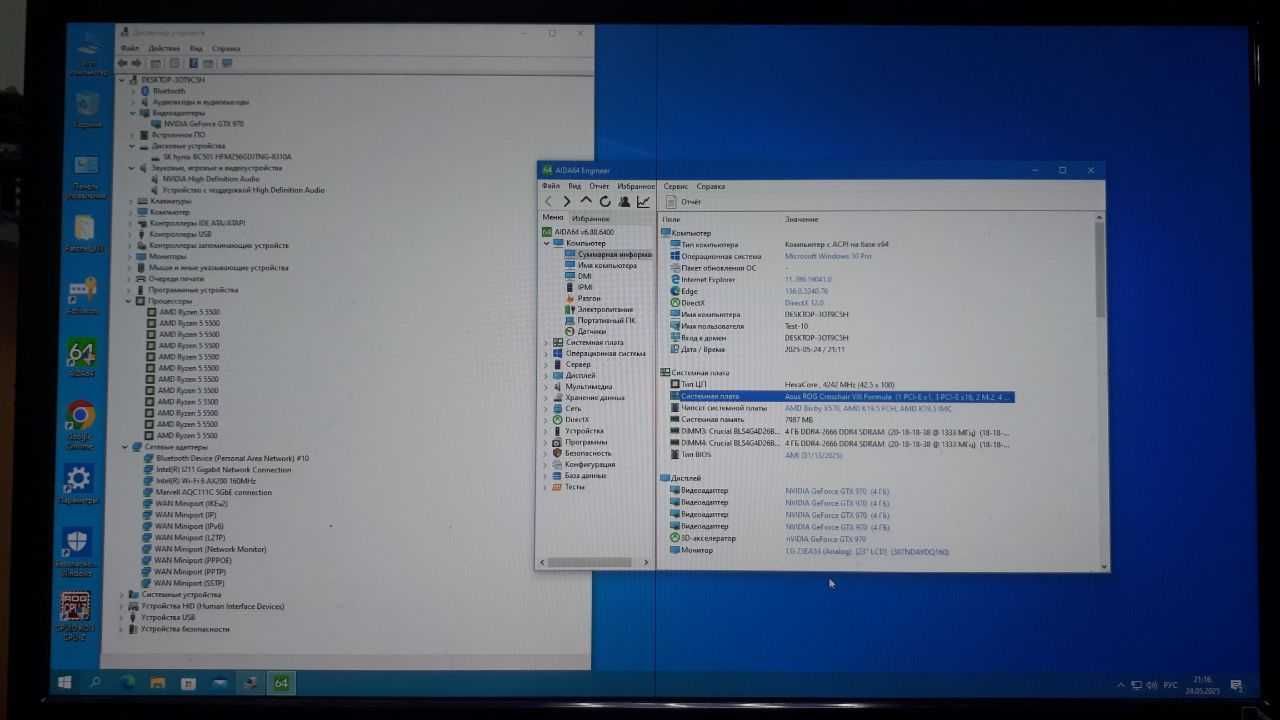The image size is (1280, 720).
Task: Click the Microsoft Windows 10 Pro link
Action: [x=828, y=256]
